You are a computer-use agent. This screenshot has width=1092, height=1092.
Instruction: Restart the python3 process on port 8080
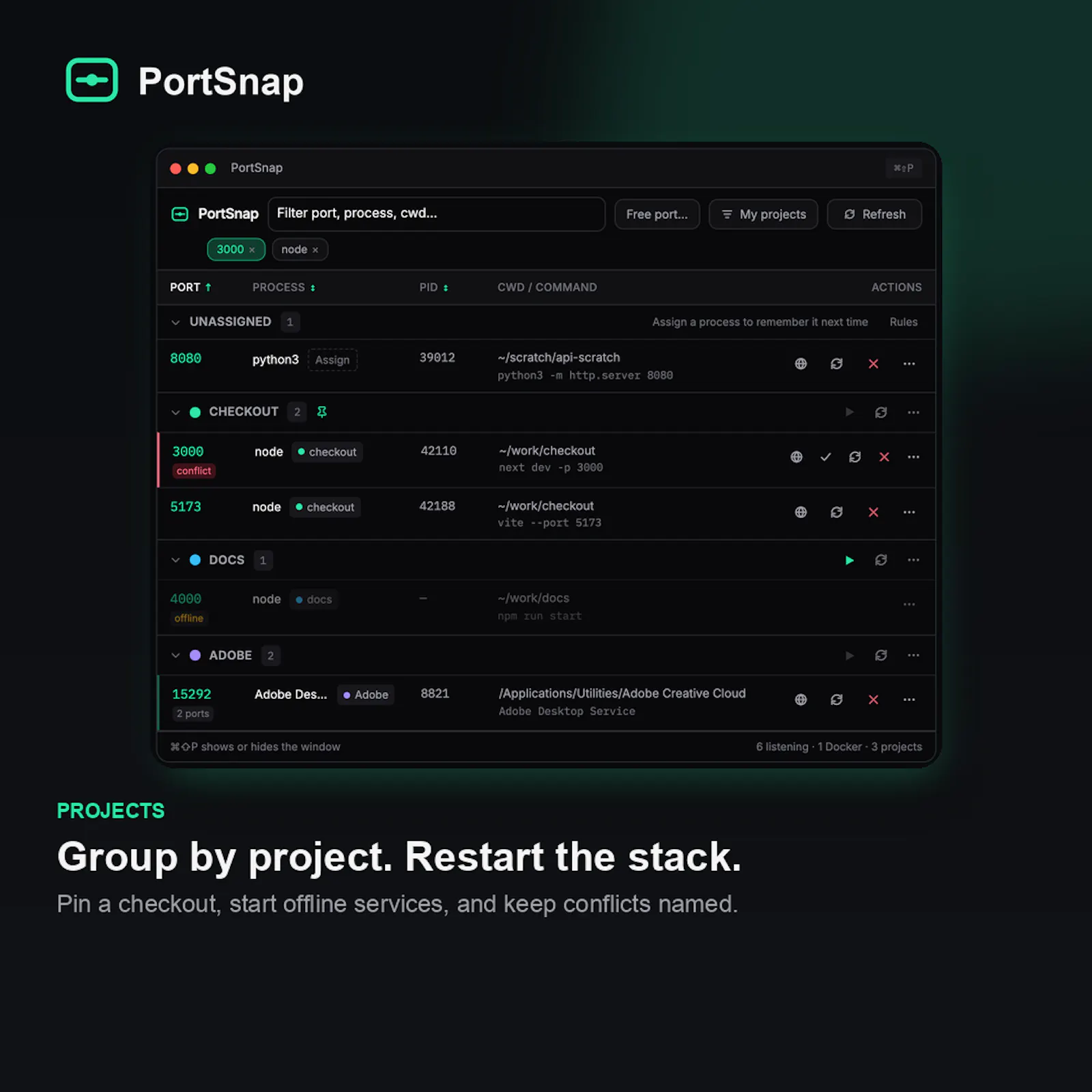click(x=836, y=364)
